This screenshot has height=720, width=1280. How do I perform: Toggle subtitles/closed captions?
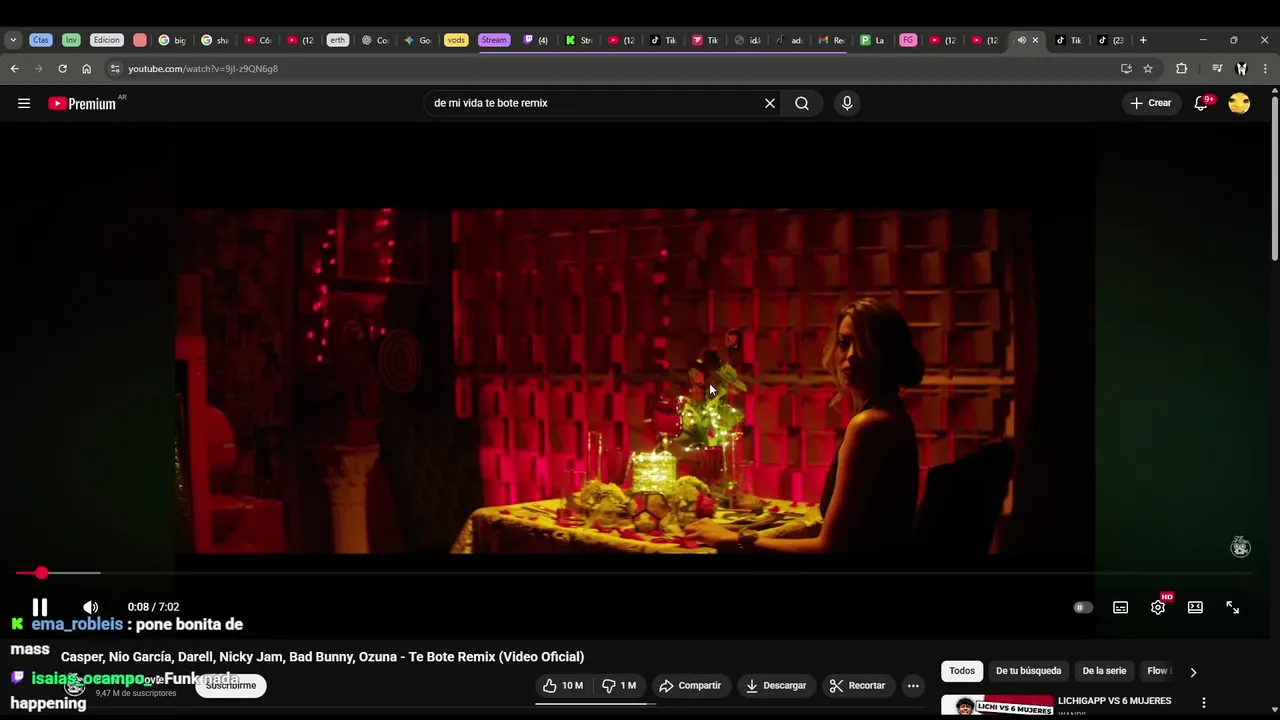tap(1121, 607)
